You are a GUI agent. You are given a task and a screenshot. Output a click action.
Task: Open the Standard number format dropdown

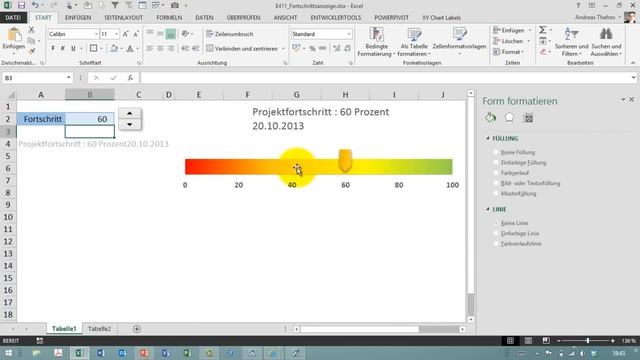pos(349,34)
